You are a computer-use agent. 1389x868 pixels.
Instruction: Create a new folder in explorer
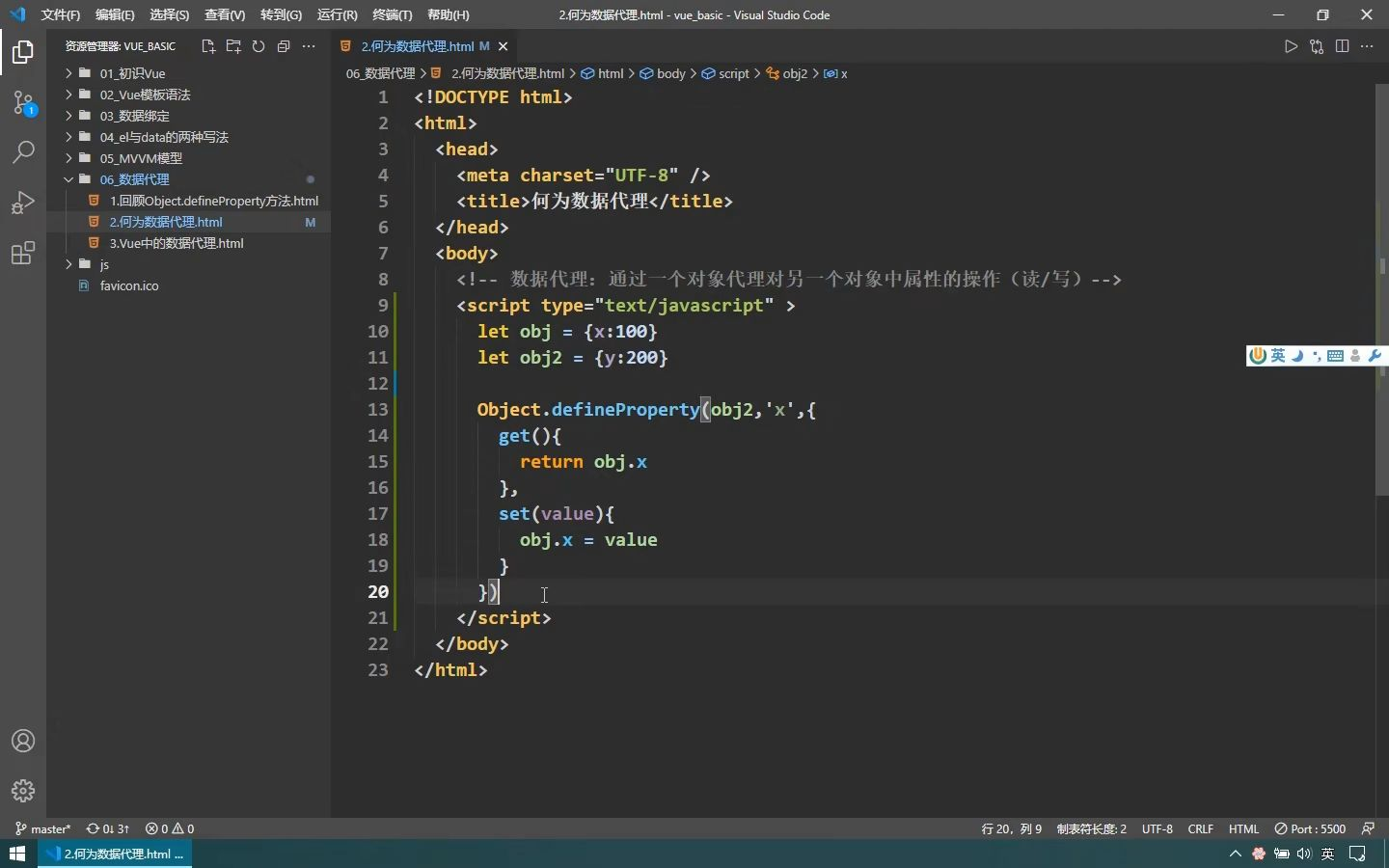[233, 46]
